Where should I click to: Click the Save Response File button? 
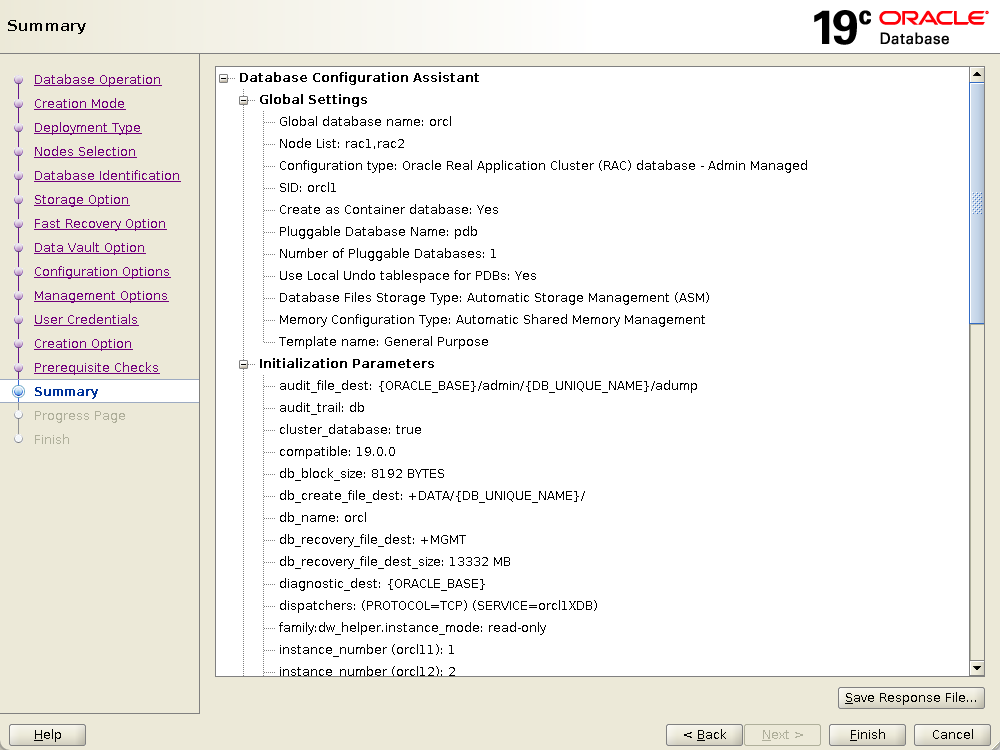point(910,698)
